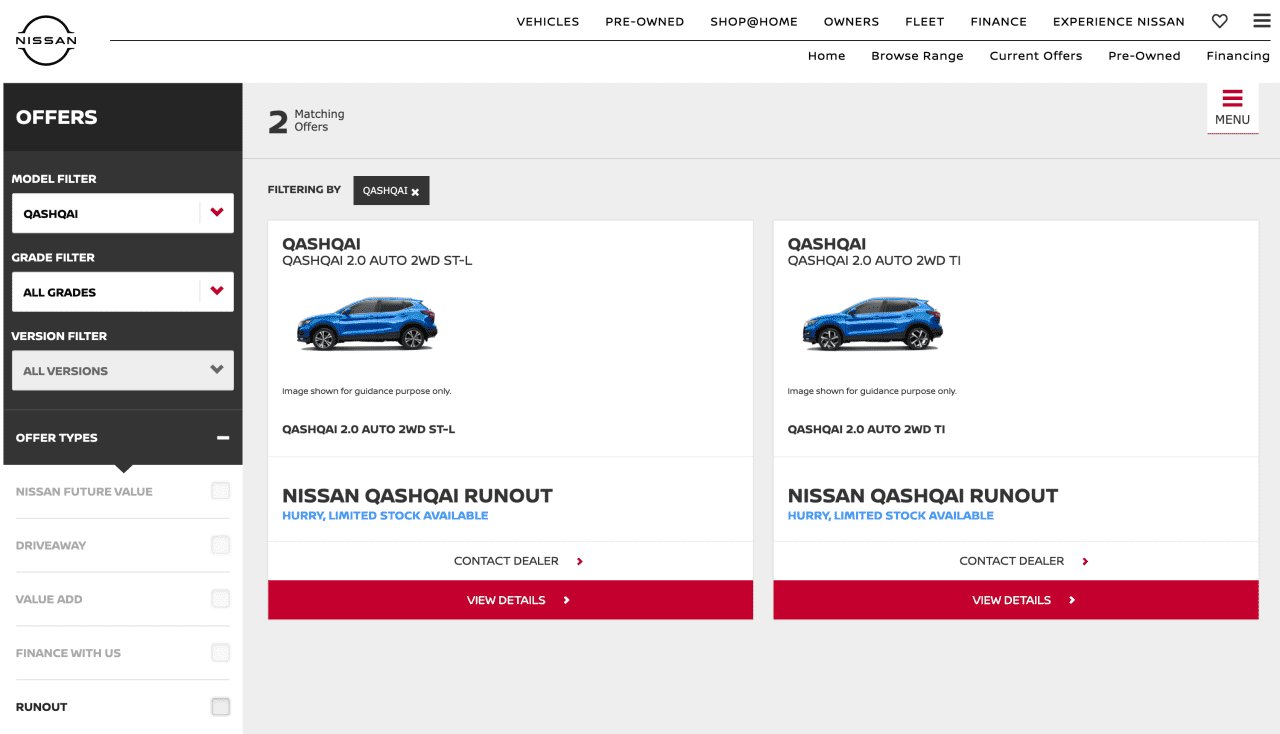
Task: Remove the QASHQAI filter tag
Action: click(415, 191)
